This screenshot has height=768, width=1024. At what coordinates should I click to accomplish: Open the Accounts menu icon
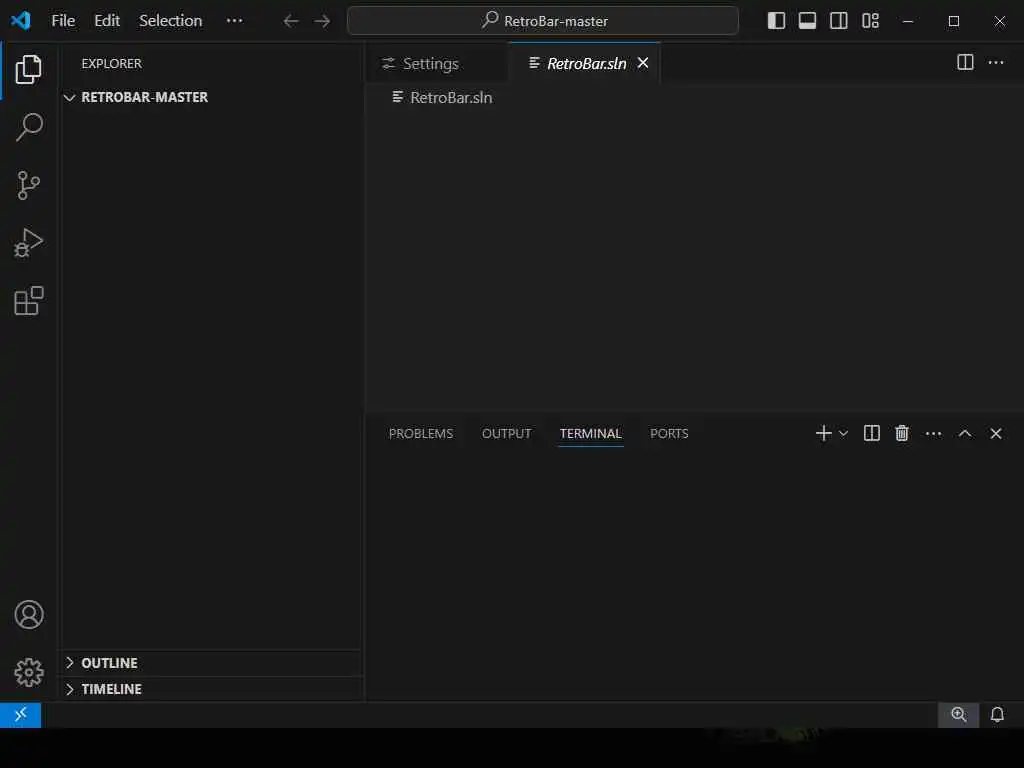(29, 615)
